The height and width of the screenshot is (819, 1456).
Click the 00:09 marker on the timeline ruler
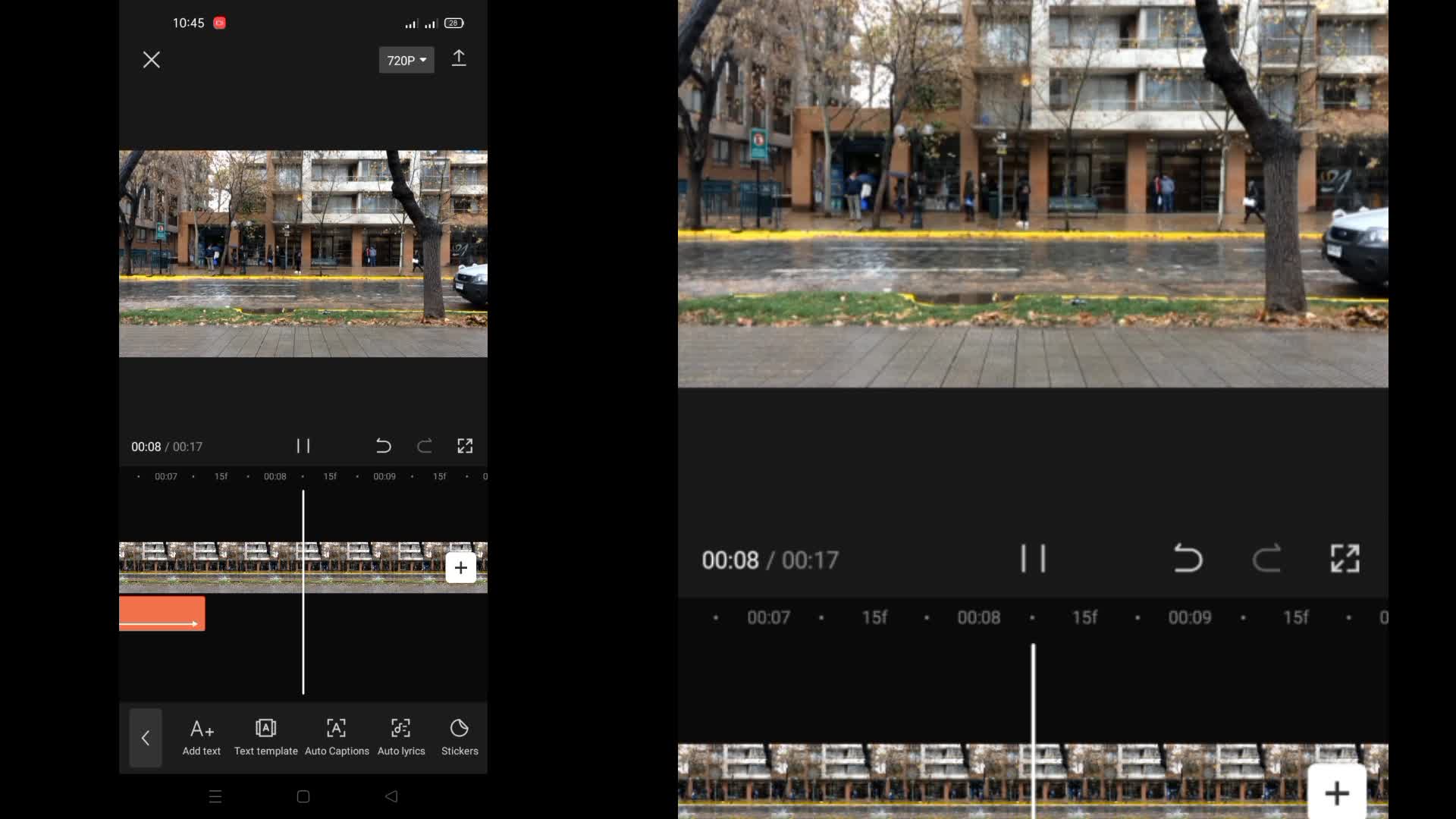(384, 476)
